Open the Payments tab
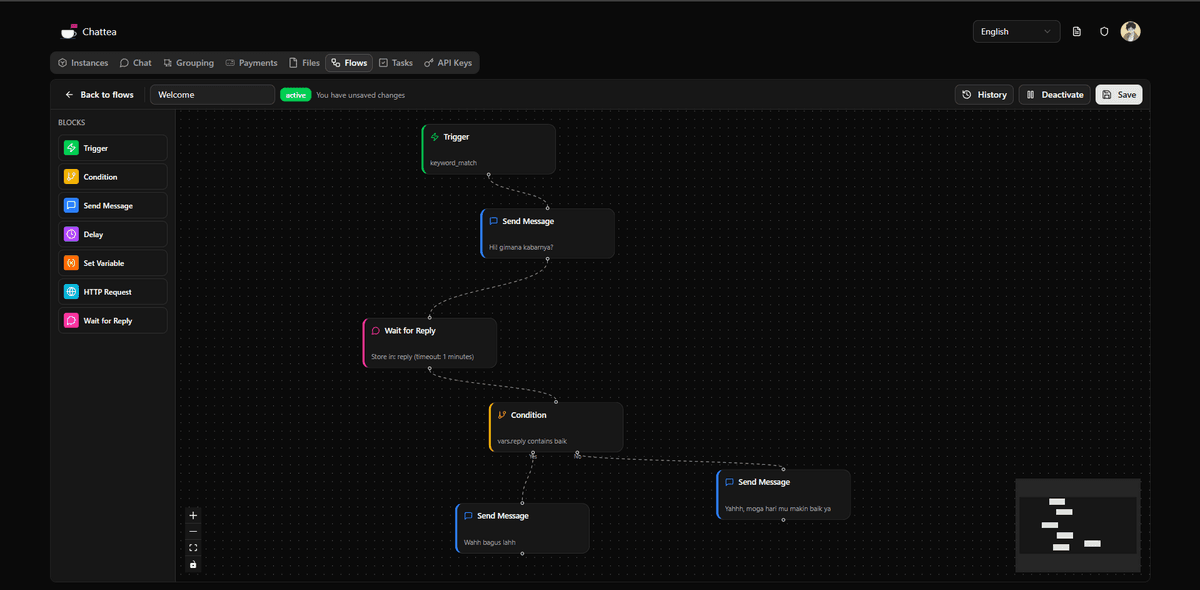The height and width of the screenshot is (590, 1200). (251, 62)
